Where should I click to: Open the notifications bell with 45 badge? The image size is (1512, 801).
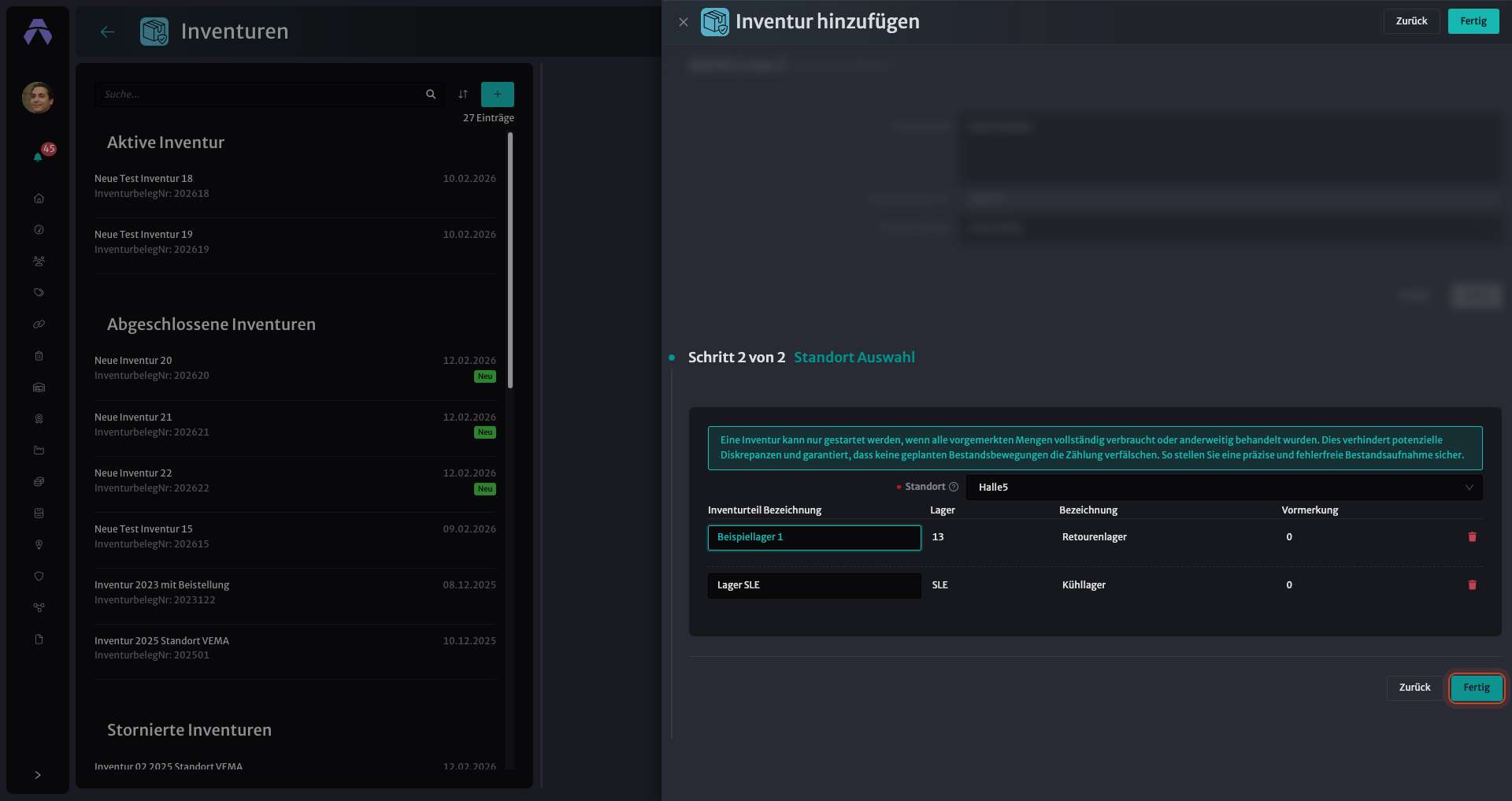(39, 156)
